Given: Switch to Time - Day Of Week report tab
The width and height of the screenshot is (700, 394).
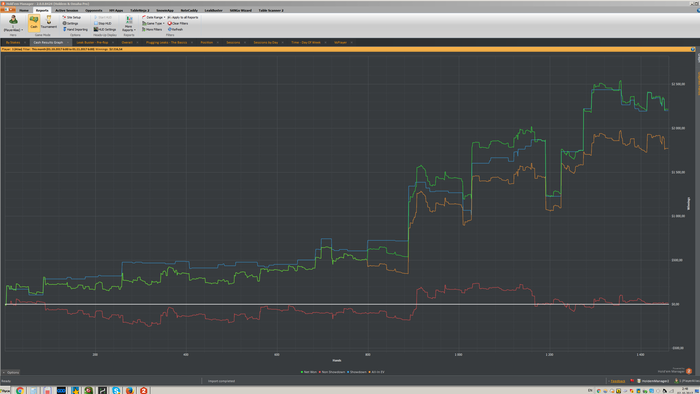Looking at the screenshot, I should point(306,42).
